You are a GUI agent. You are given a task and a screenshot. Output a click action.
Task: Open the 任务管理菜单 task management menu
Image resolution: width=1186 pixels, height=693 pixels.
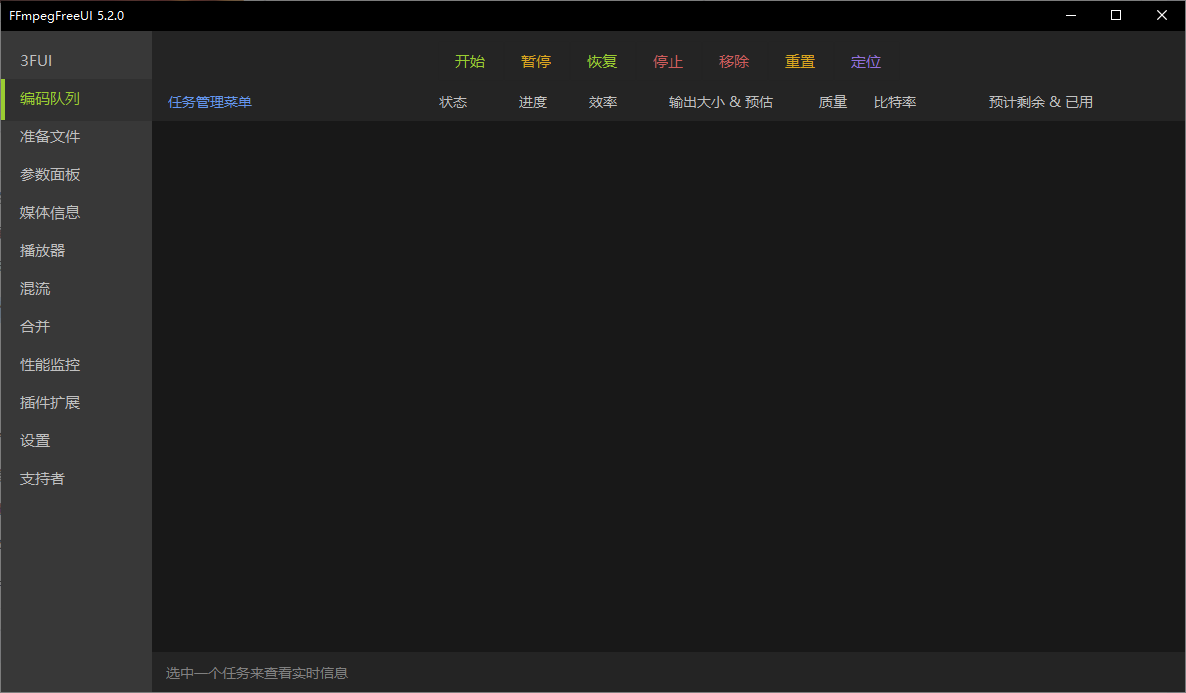pos(210,102)
